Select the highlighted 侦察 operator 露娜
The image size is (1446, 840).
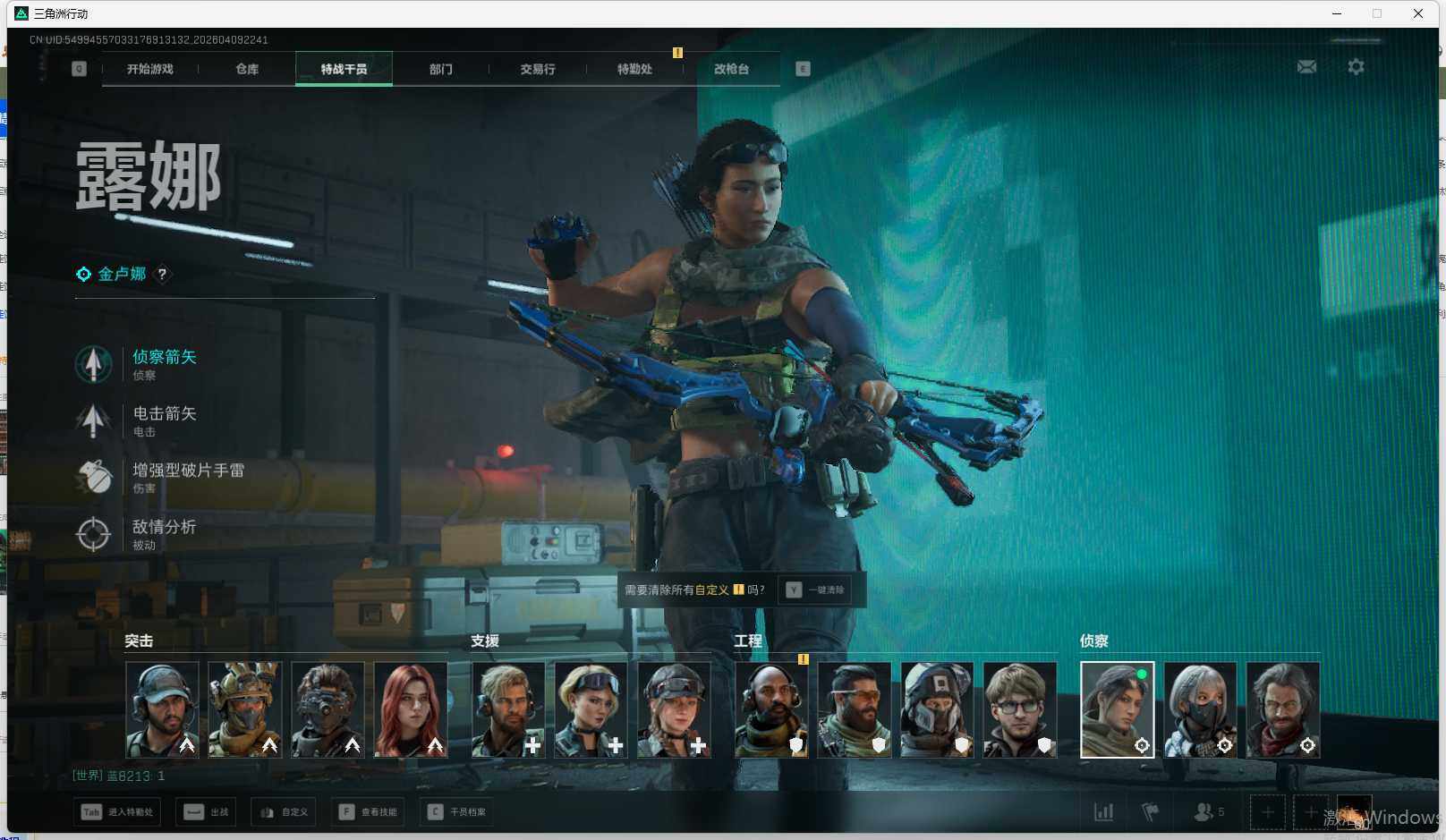click(1118, 710)
